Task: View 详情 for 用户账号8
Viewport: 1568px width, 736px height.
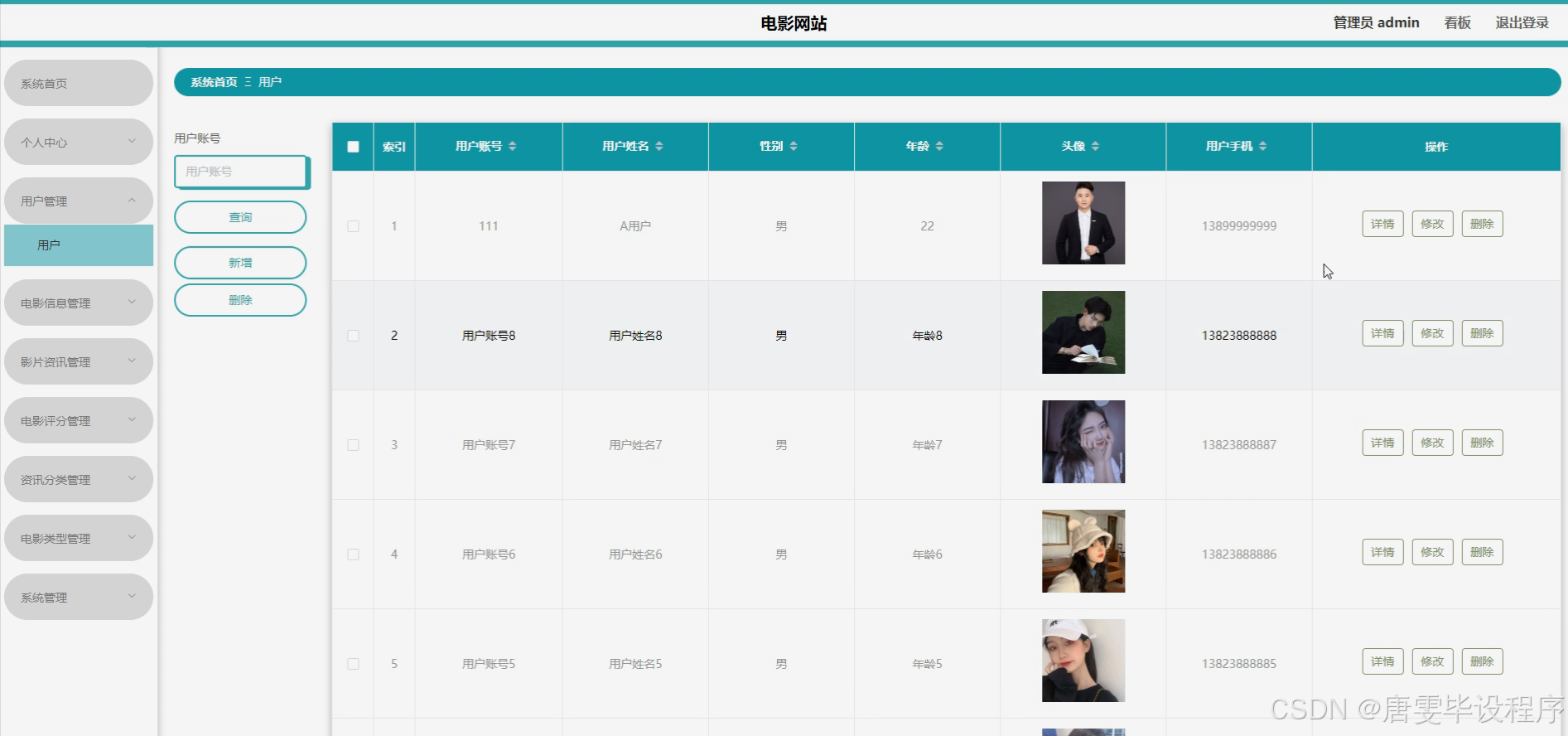Action: point(1382,333)
